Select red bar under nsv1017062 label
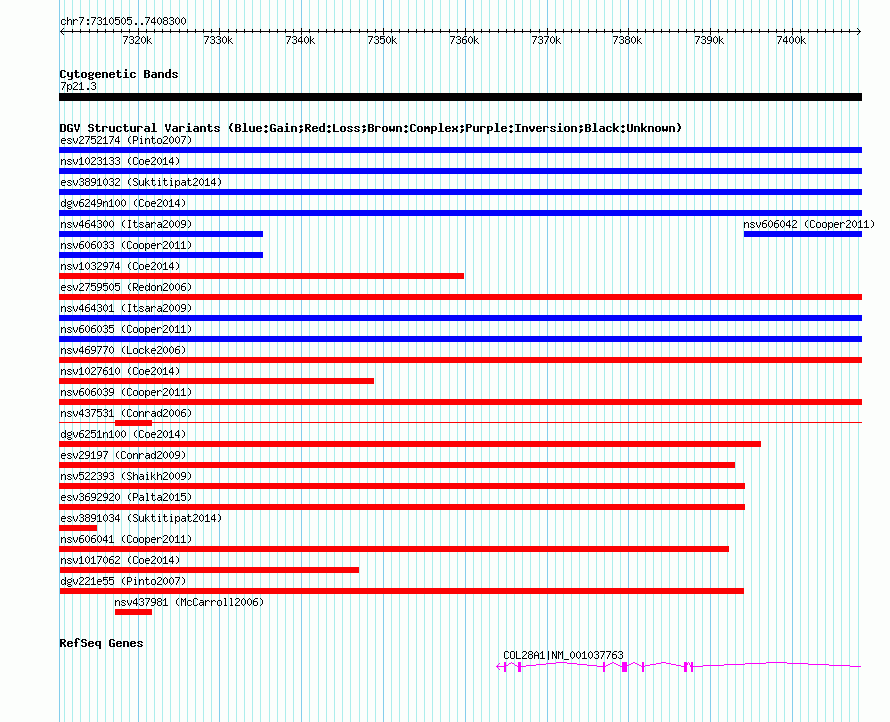This screenshot has width=890, height=722. click(209, 570)
